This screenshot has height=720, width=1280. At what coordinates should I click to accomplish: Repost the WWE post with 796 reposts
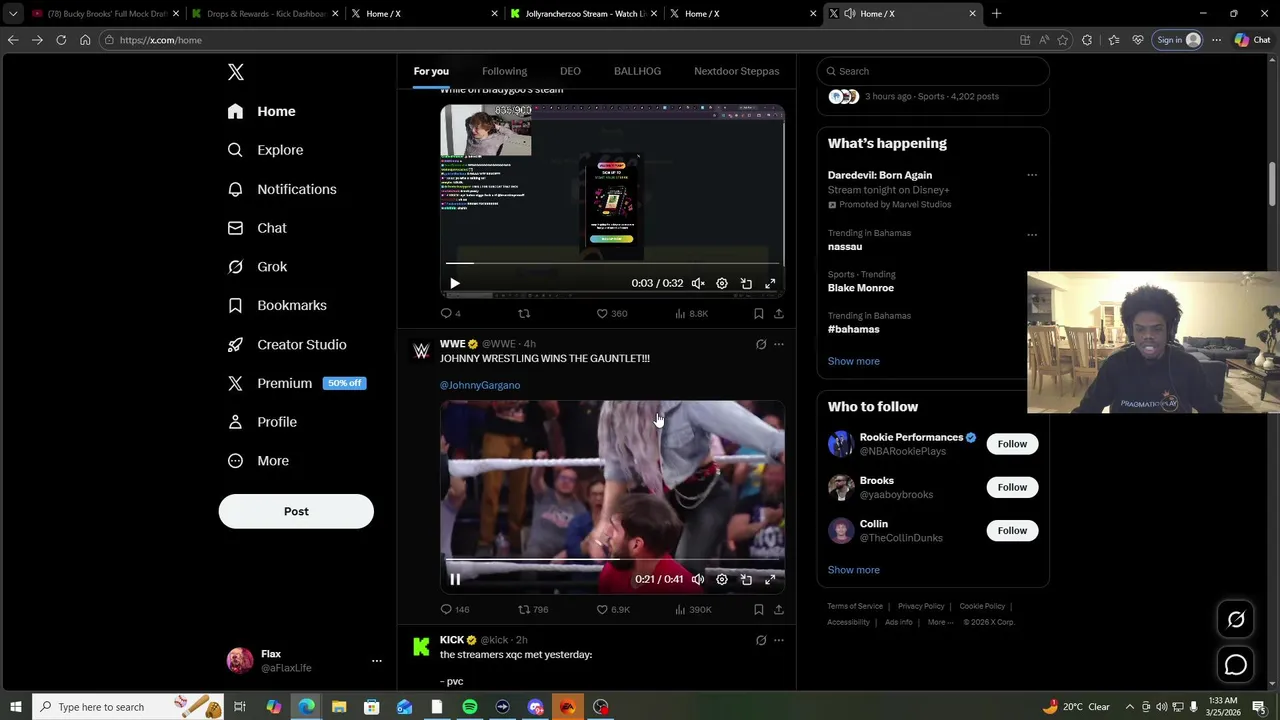pos(532,610)
